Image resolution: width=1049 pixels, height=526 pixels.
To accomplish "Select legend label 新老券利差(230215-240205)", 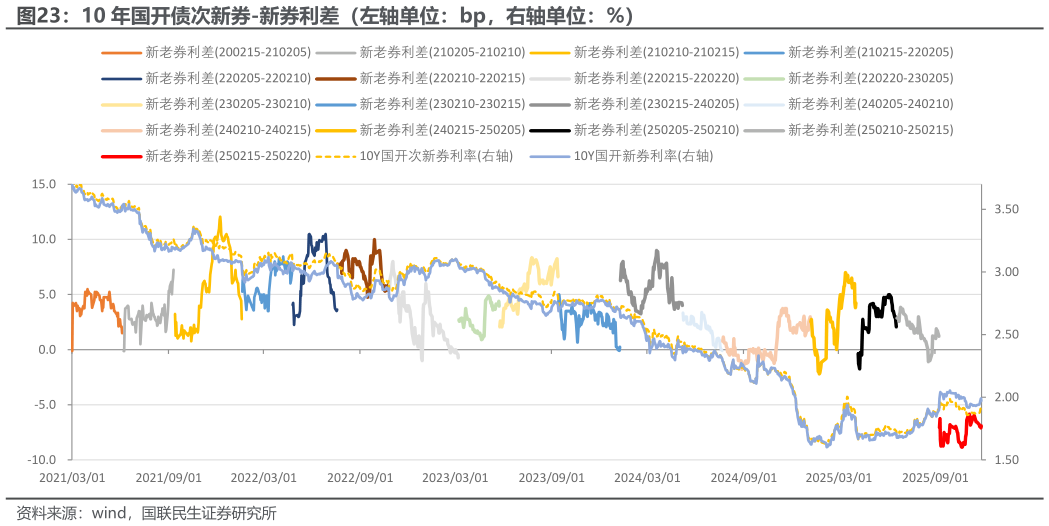I will pyautogui.click(x=656, y=104).
